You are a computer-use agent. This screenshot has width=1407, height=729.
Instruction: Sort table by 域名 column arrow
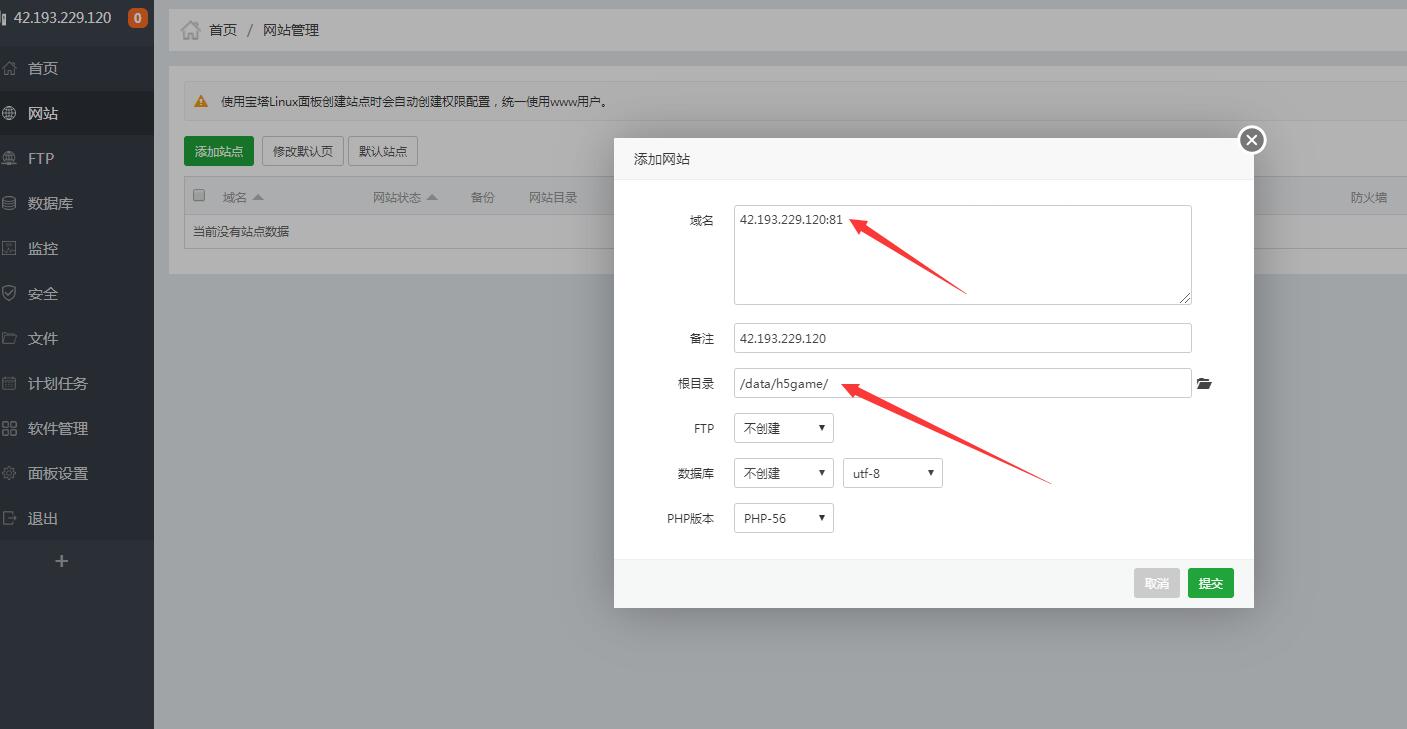tap(258, 197)
